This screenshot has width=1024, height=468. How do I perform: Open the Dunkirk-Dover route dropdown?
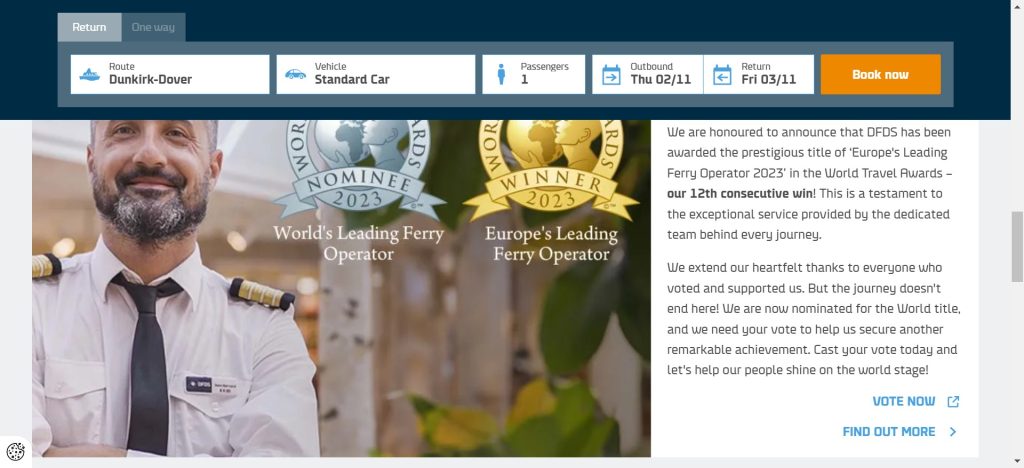[180, 74]
